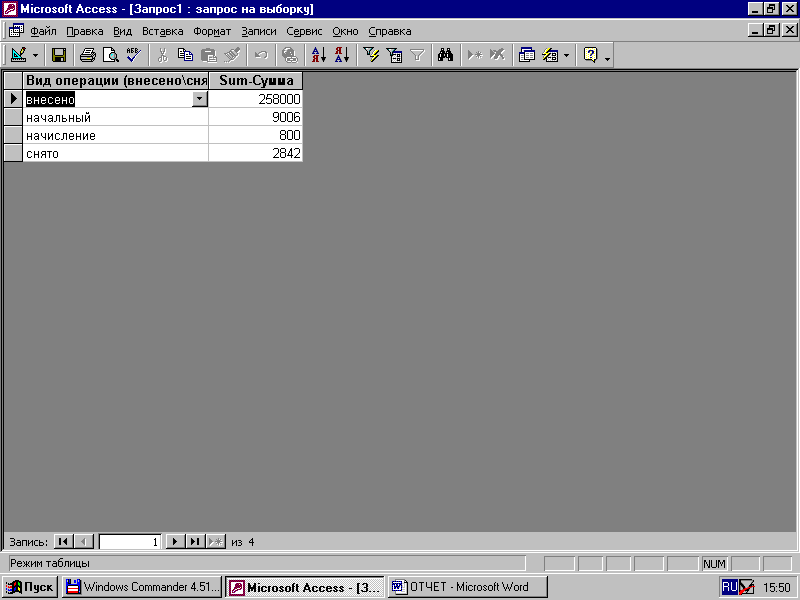The image size is (800, 600).
Task: Click the value 9006
Action: [x=256, y=117]
